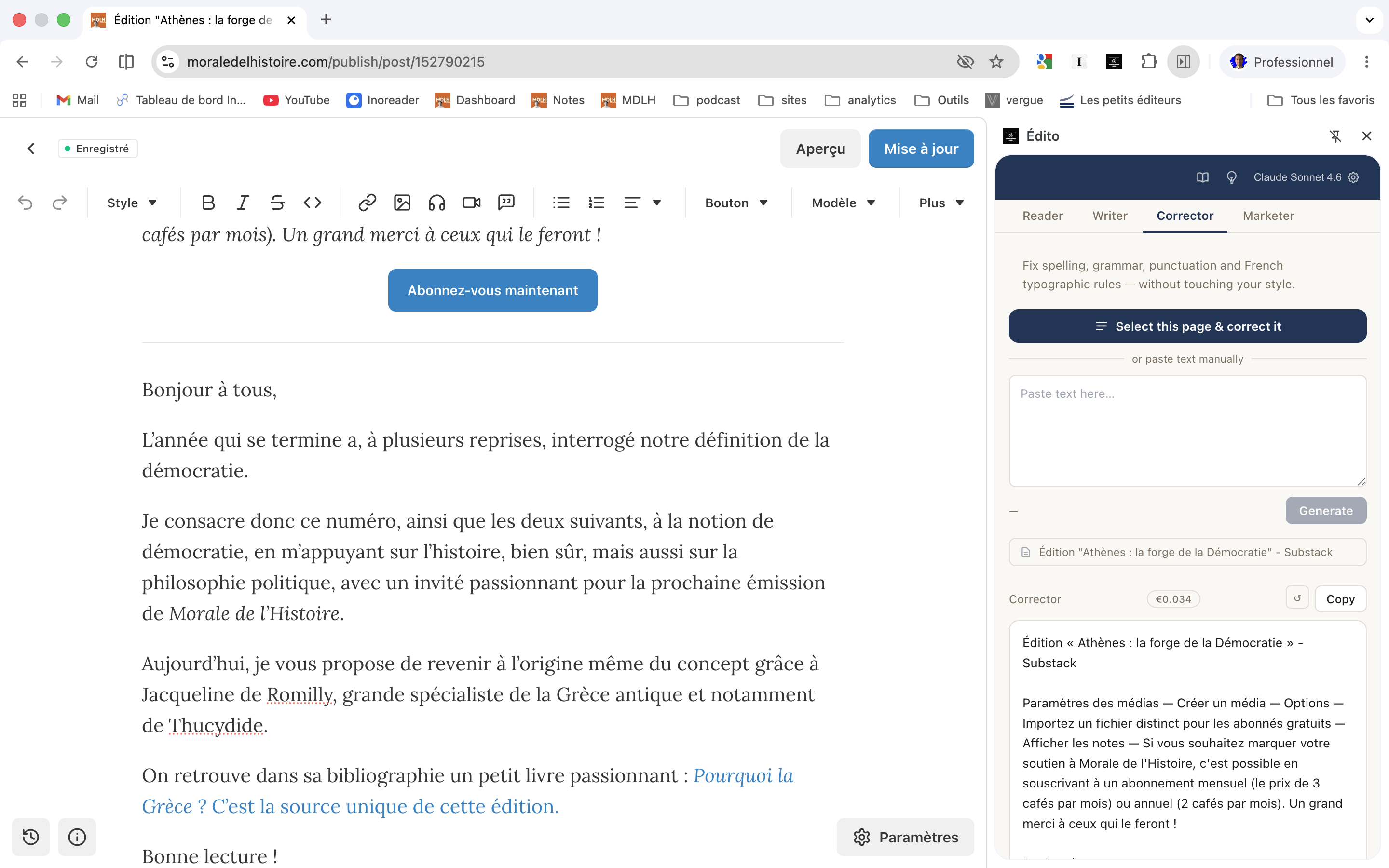This screenshot has width=1389, height=868.
Task: Open the Édito lightbulb tips icon
Action: tap(1231, 177)
